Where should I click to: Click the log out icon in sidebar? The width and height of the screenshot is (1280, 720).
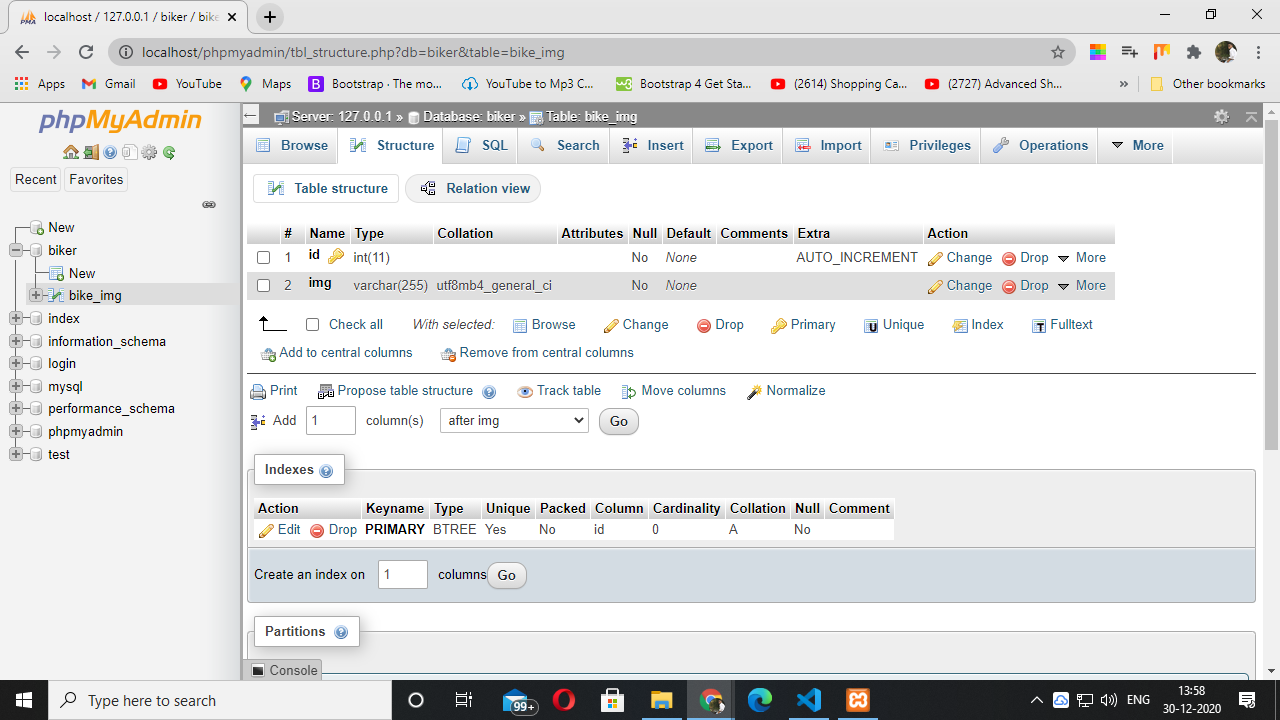(x=91, y=153)
